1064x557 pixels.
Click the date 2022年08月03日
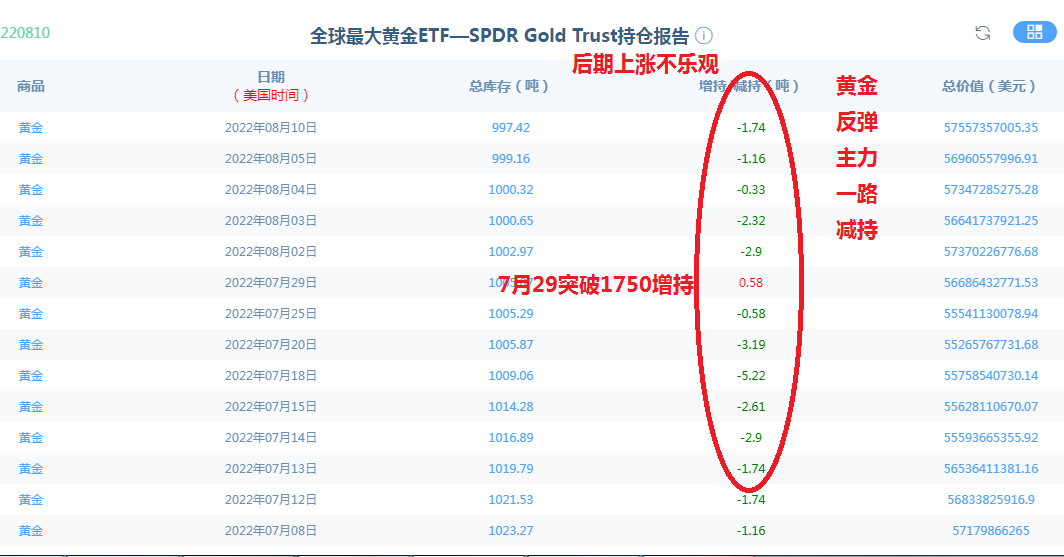coord(270,221)
